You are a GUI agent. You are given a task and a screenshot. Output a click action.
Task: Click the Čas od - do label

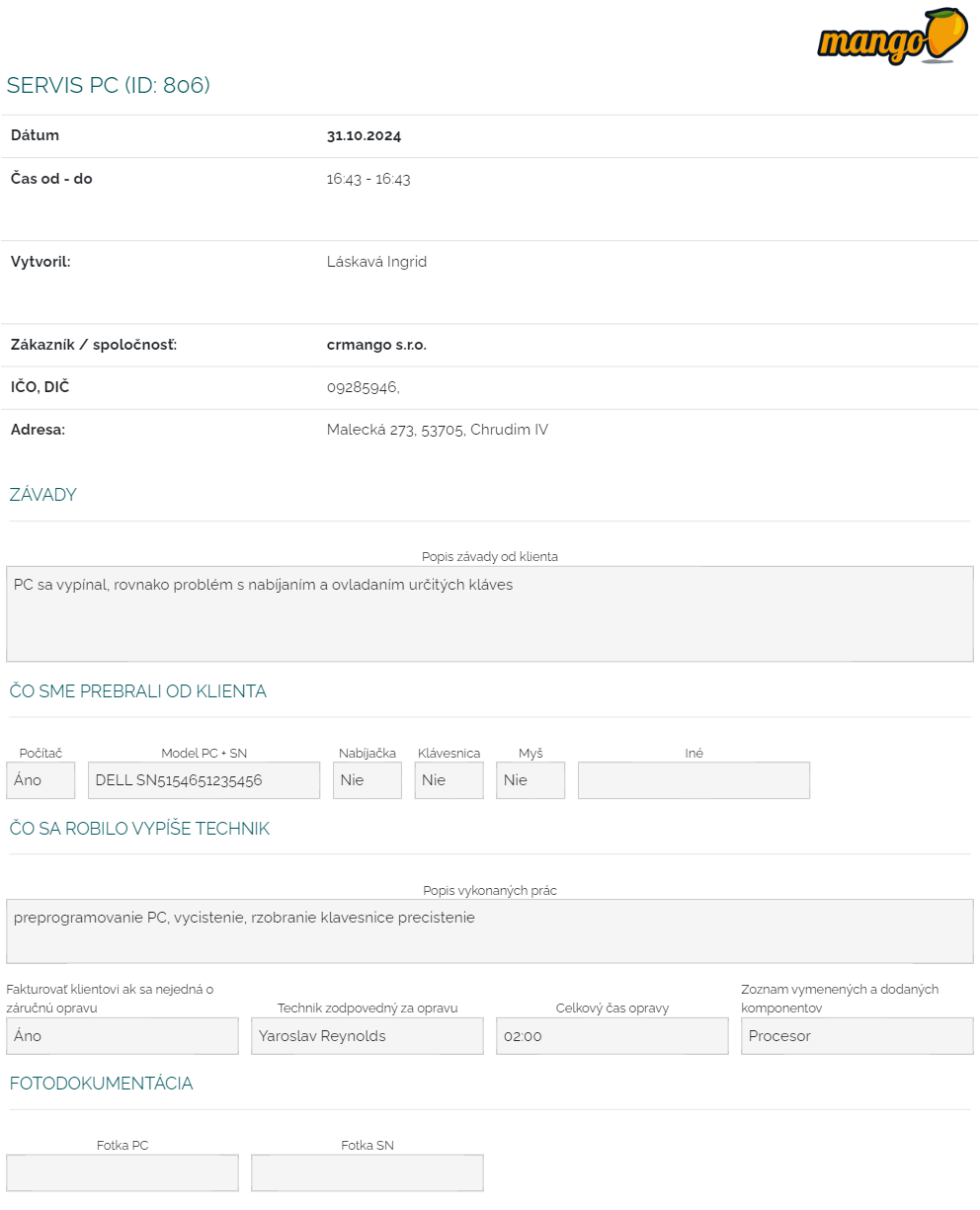click(51, 179)
